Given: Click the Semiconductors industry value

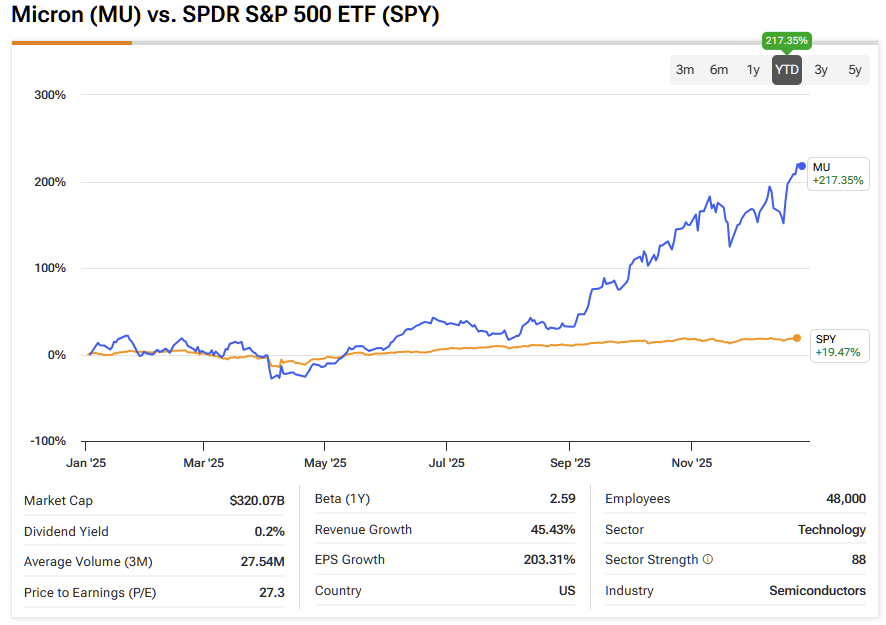Looking at the screenshot, I should pos(817,591).
